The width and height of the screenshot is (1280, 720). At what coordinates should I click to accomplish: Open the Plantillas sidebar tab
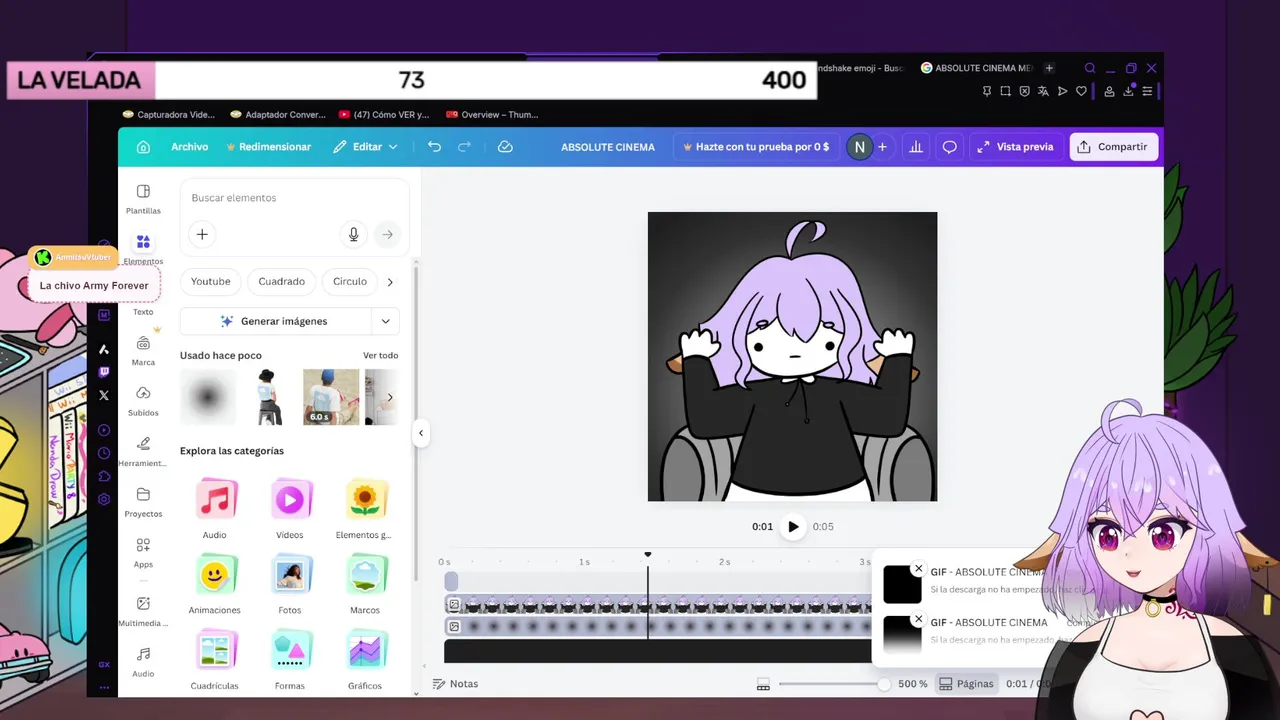(143, 199)
